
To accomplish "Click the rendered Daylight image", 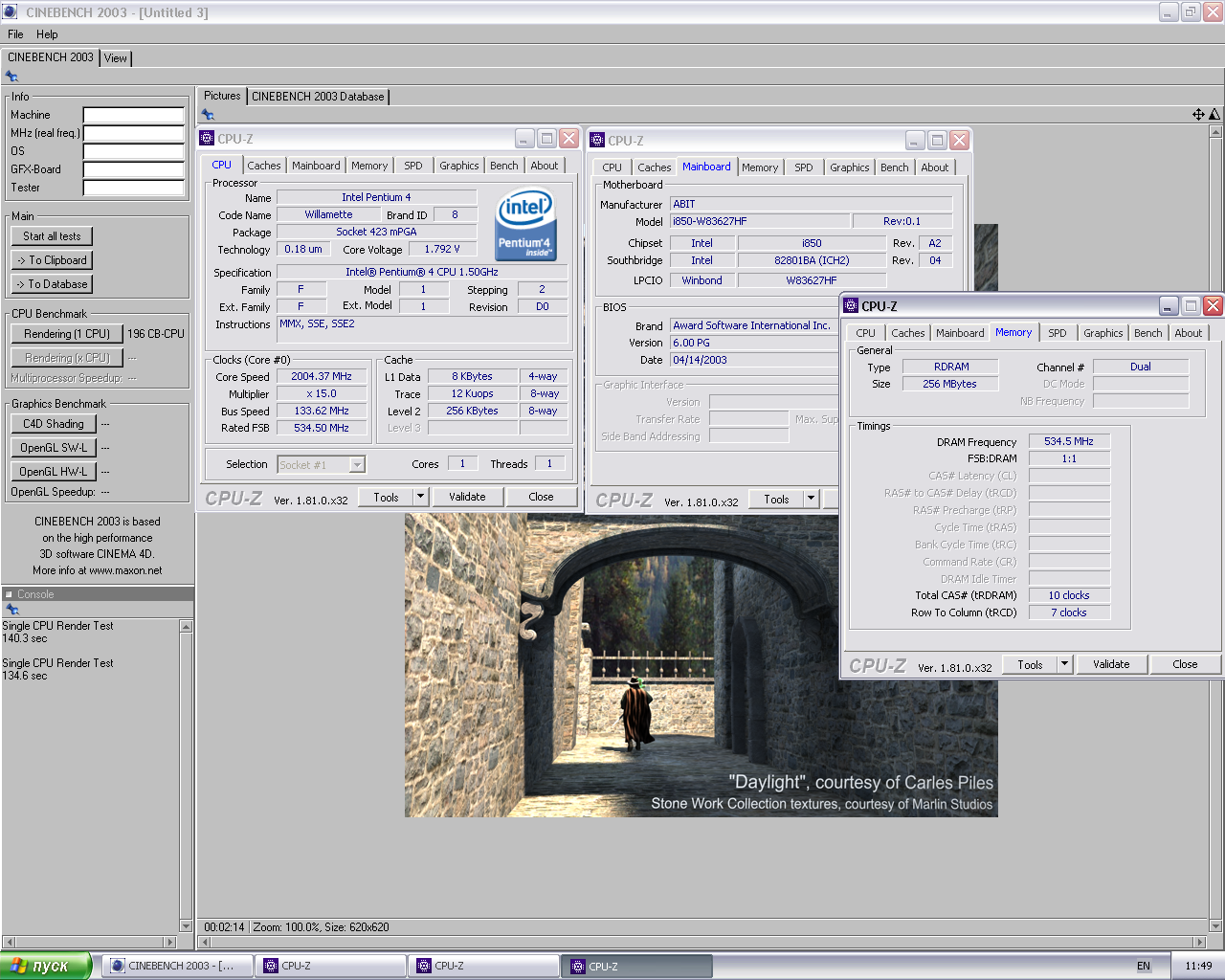I will (701, 665).
